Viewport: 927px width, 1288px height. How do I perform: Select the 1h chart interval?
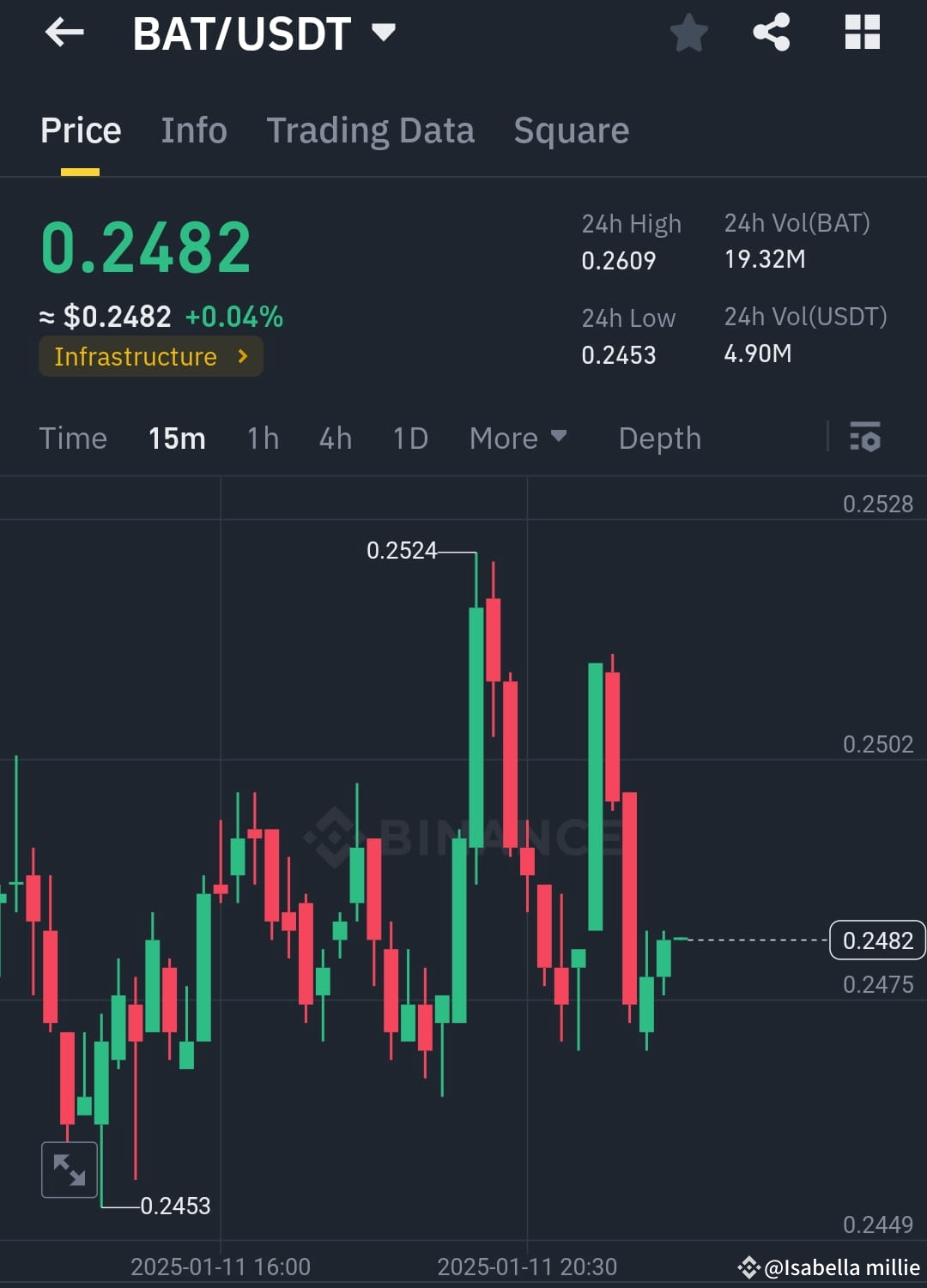point(263,438)
